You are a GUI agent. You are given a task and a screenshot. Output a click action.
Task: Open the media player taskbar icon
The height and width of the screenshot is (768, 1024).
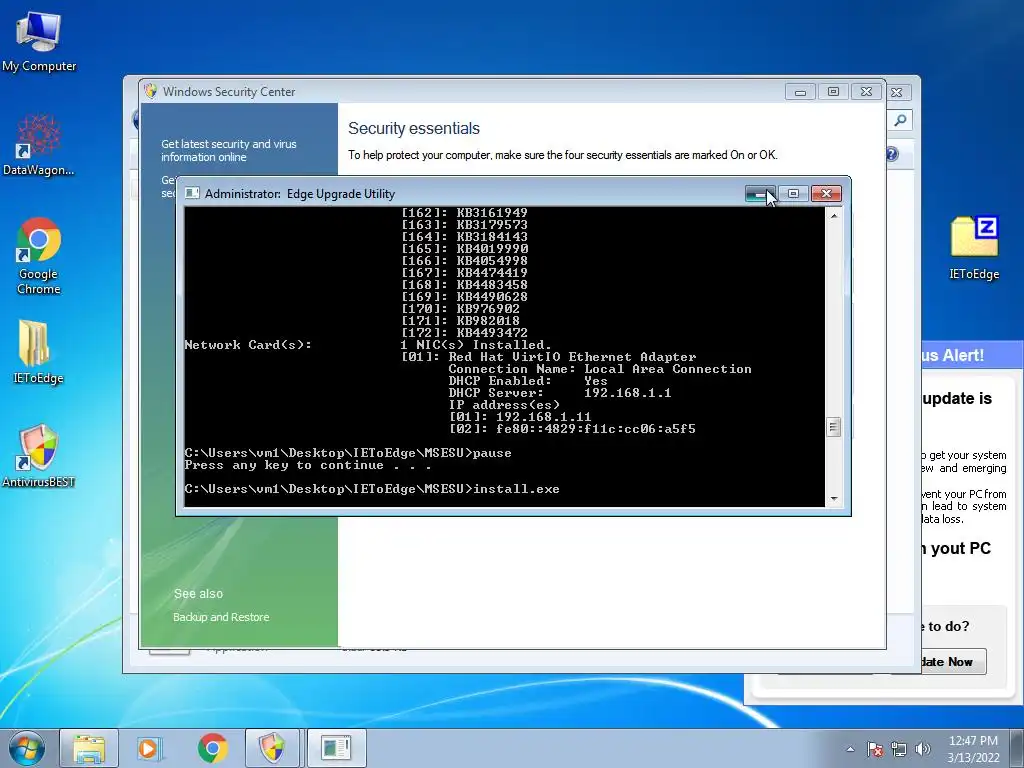(x=149, y=748)
